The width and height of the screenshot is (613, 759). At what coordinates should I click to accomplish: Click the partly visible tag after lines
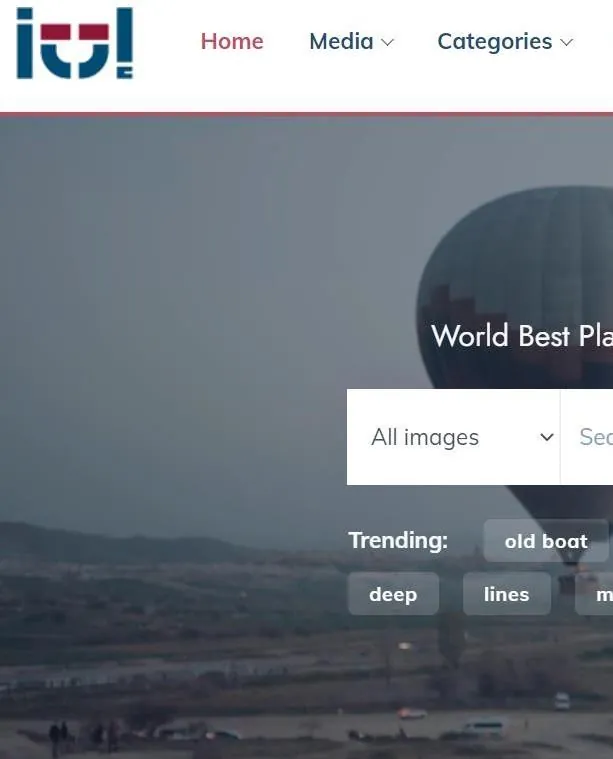click(594, 594)
